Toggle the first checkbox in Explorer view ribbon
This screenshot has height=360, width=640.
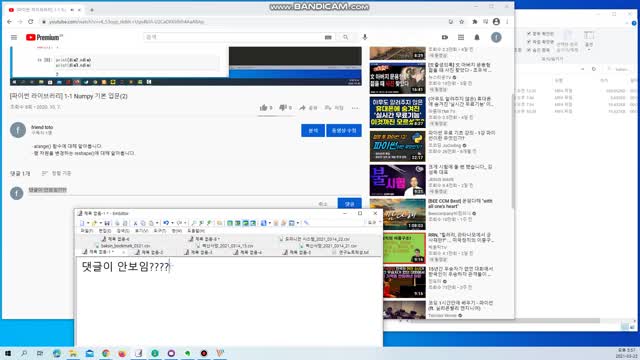pos(529,33)
